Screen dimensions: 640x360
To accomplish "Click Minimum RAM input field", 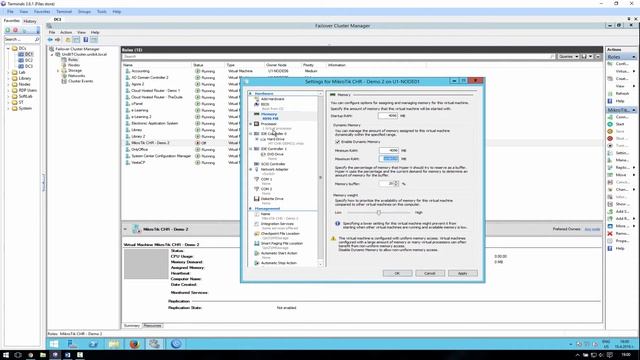I will point(389,150).
